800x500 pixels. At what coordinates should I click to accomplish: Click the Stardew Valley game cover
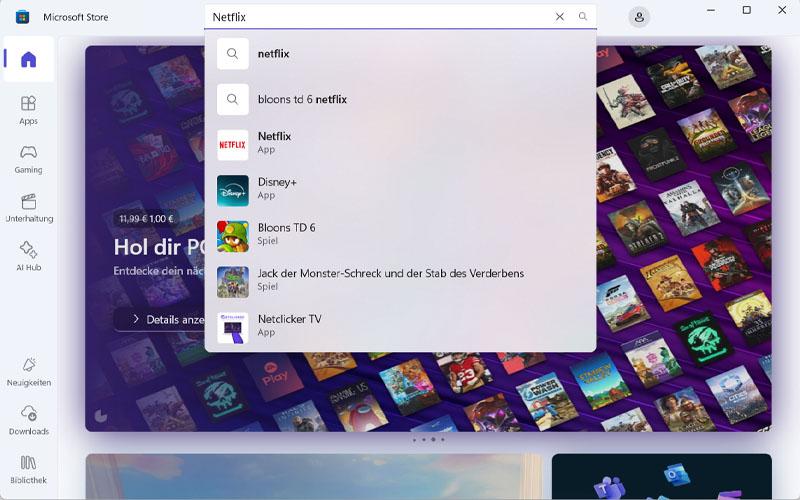(601, 382)
